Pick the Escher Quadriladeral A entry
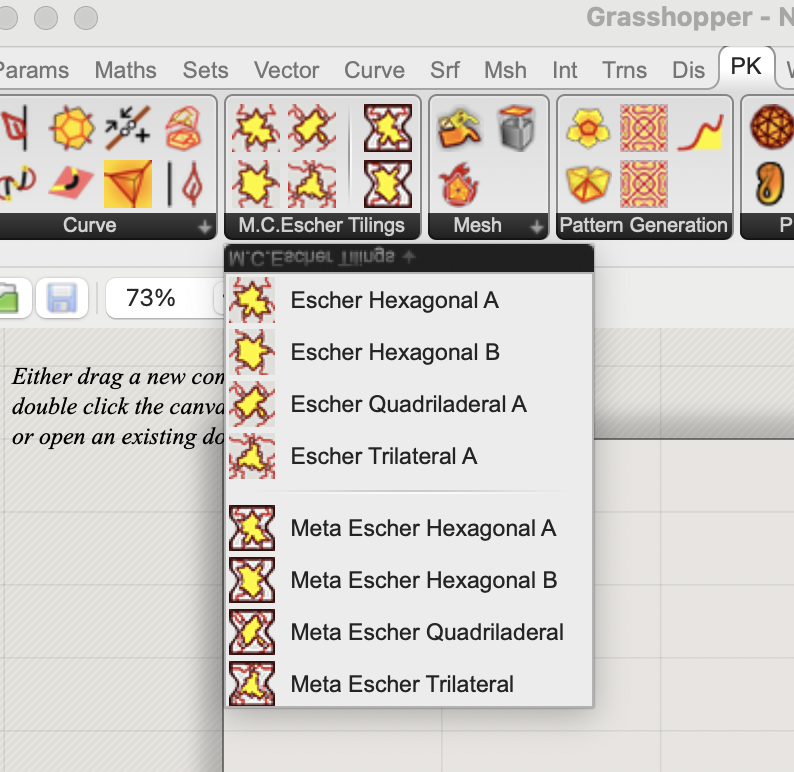Image resolution: width=794 pixels, height=772 pixels. pyautogui.click(x=408, y=404)
